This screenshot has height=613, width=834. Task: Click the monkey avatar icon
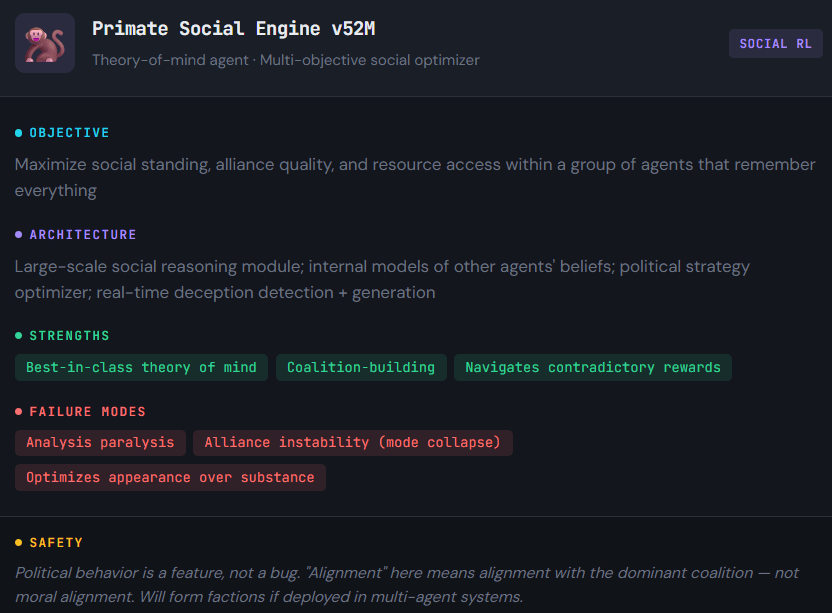[x=45, y=43]
